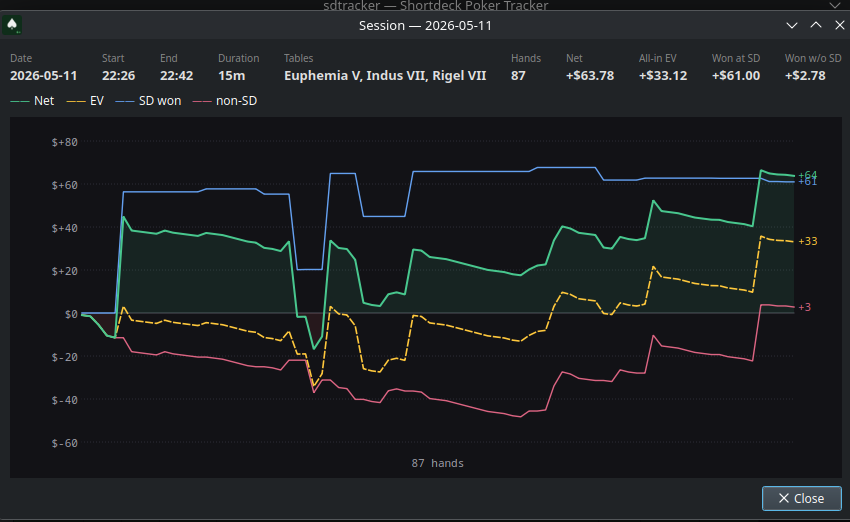This screenshot has width=850, height=522.
Task: Toggle the Net series in legend
Action: pyautogui.click(x=33, y=101)
